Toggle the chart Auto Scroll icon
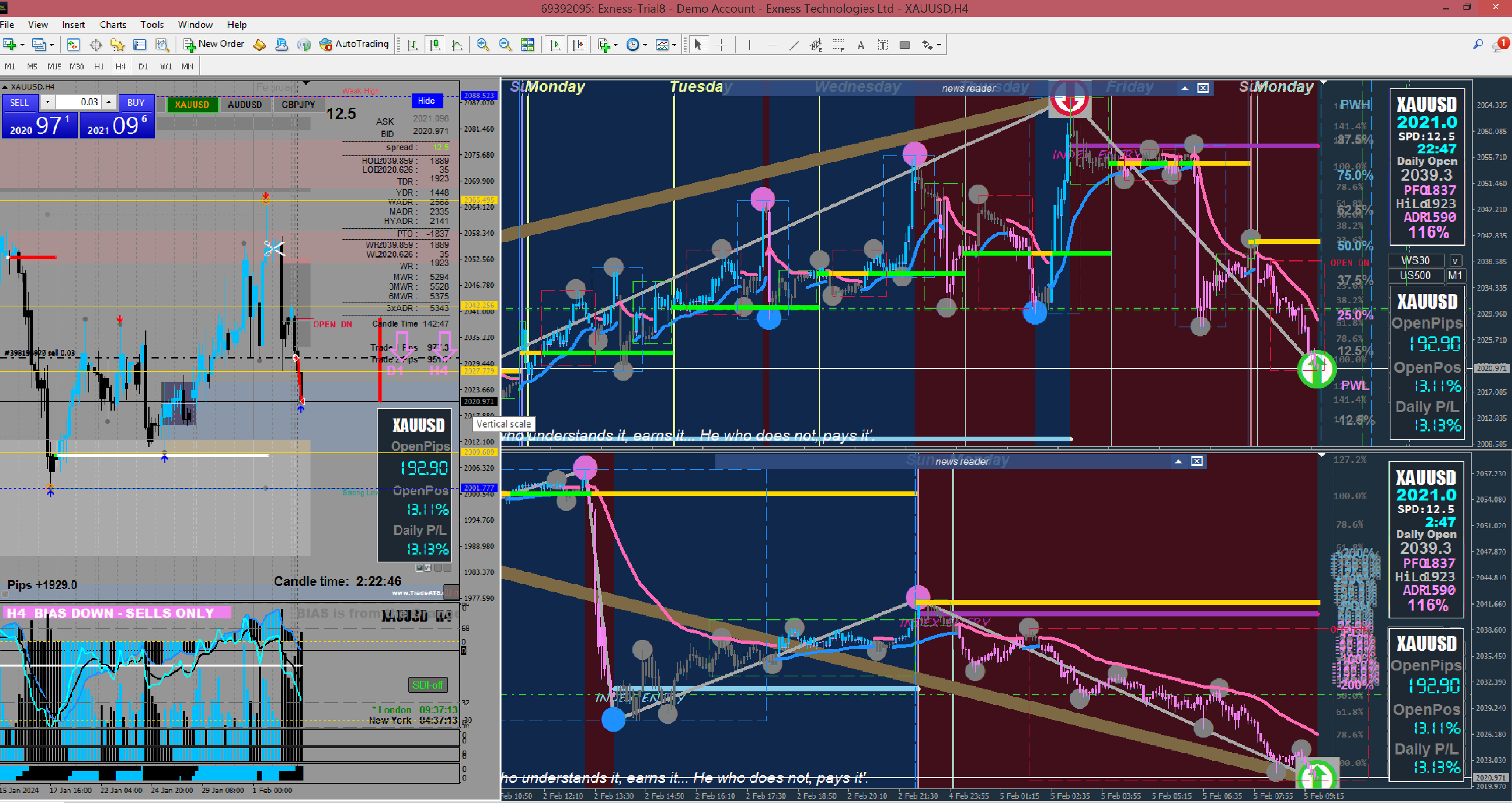1512x803 pixels. 555,45
